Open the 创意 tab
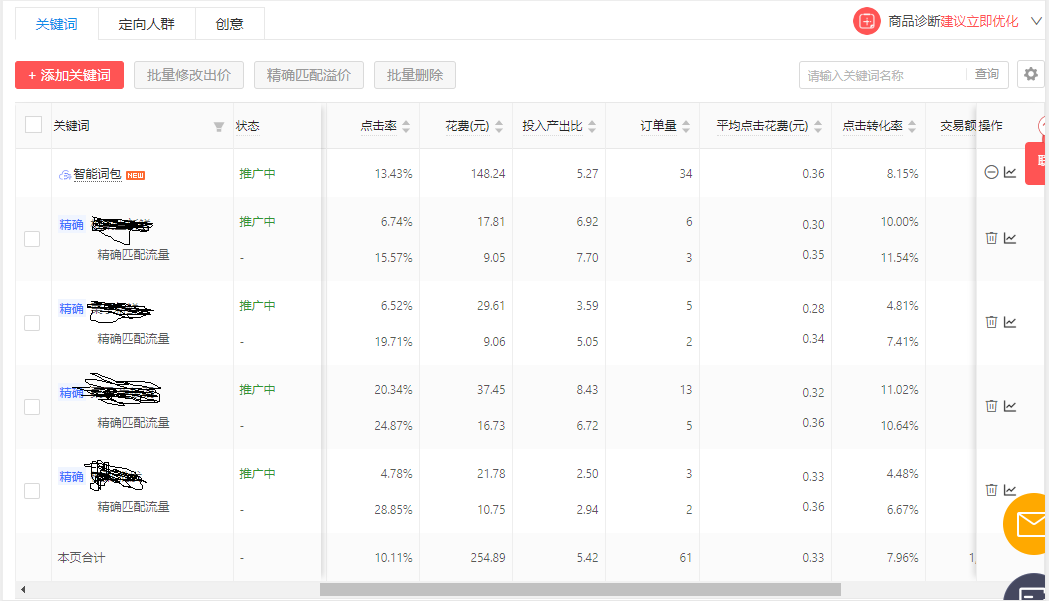The height and width of the screenshot is (601, 1049). pos(229,24)
